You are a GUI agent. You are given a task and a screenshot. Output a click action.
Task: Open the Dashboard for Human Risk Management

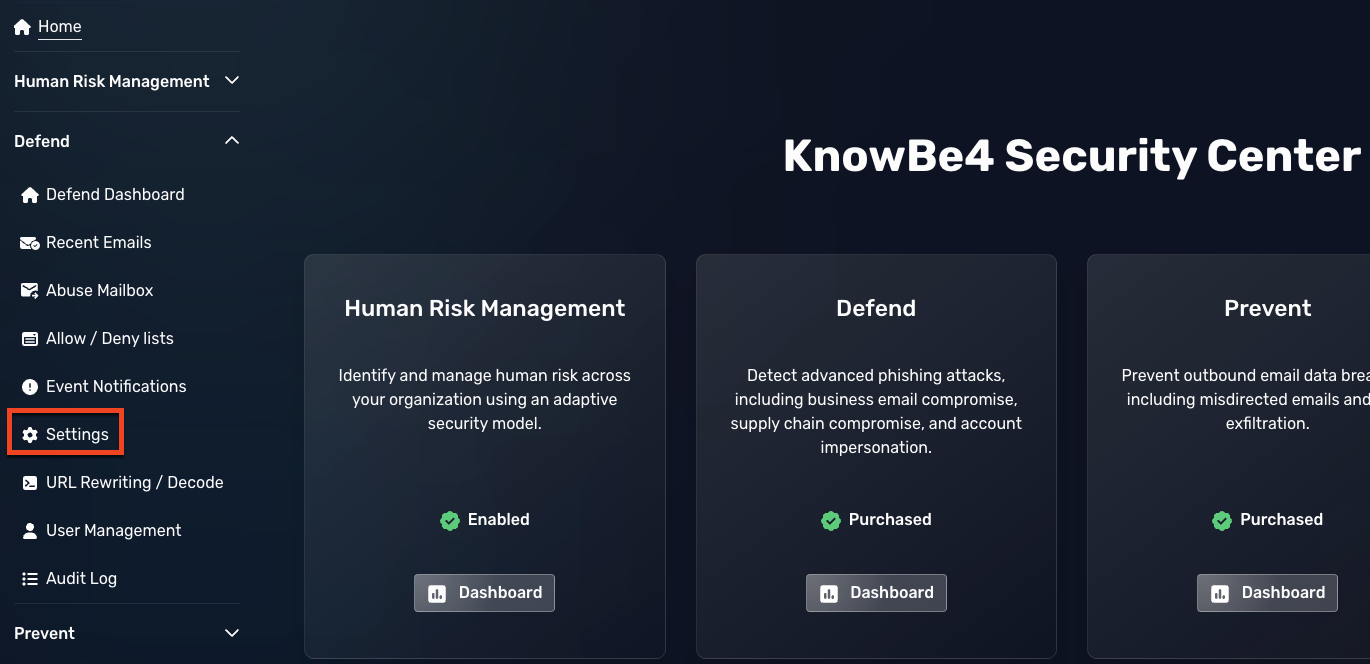[x=484, y=592]
